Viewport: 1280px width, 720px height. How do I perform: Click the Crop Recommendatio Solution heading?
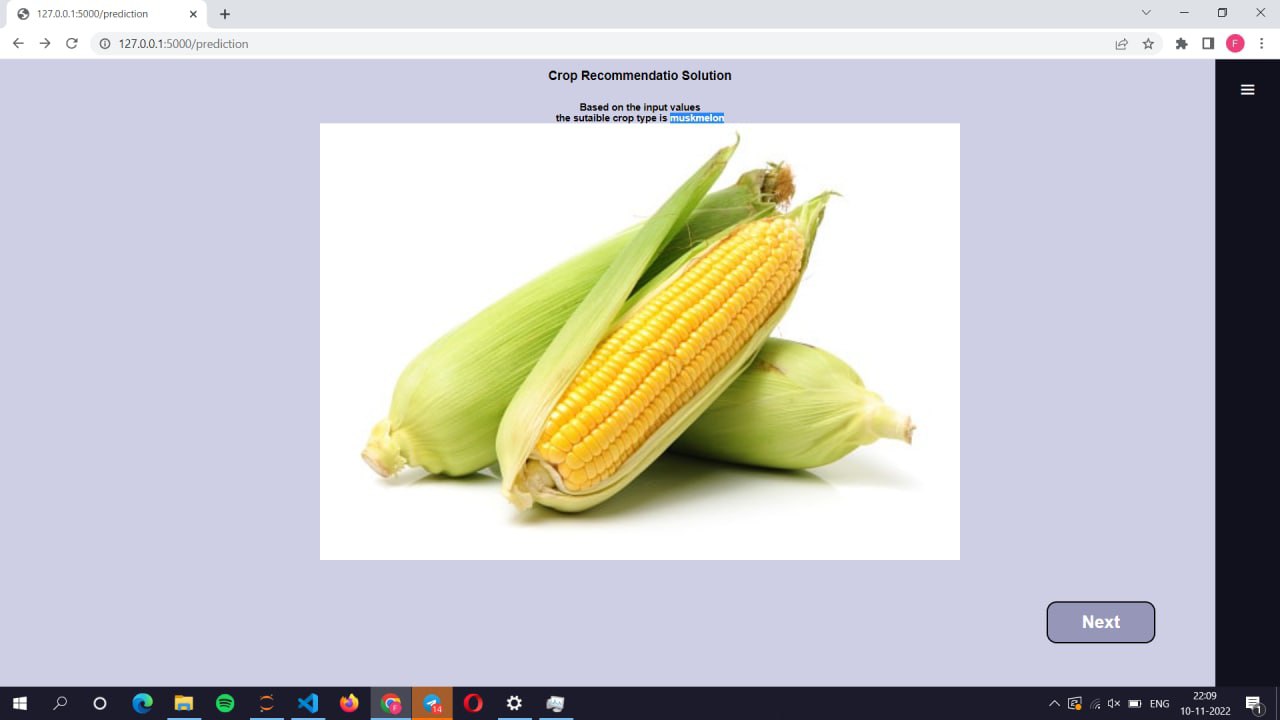point(640,76)
